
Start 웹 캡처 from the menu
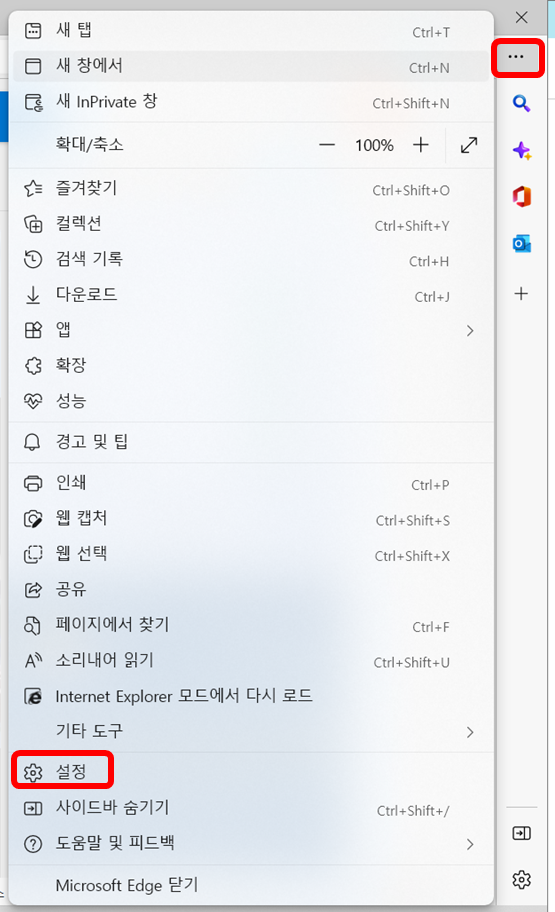pyautogui.click(x=251, y=519)
